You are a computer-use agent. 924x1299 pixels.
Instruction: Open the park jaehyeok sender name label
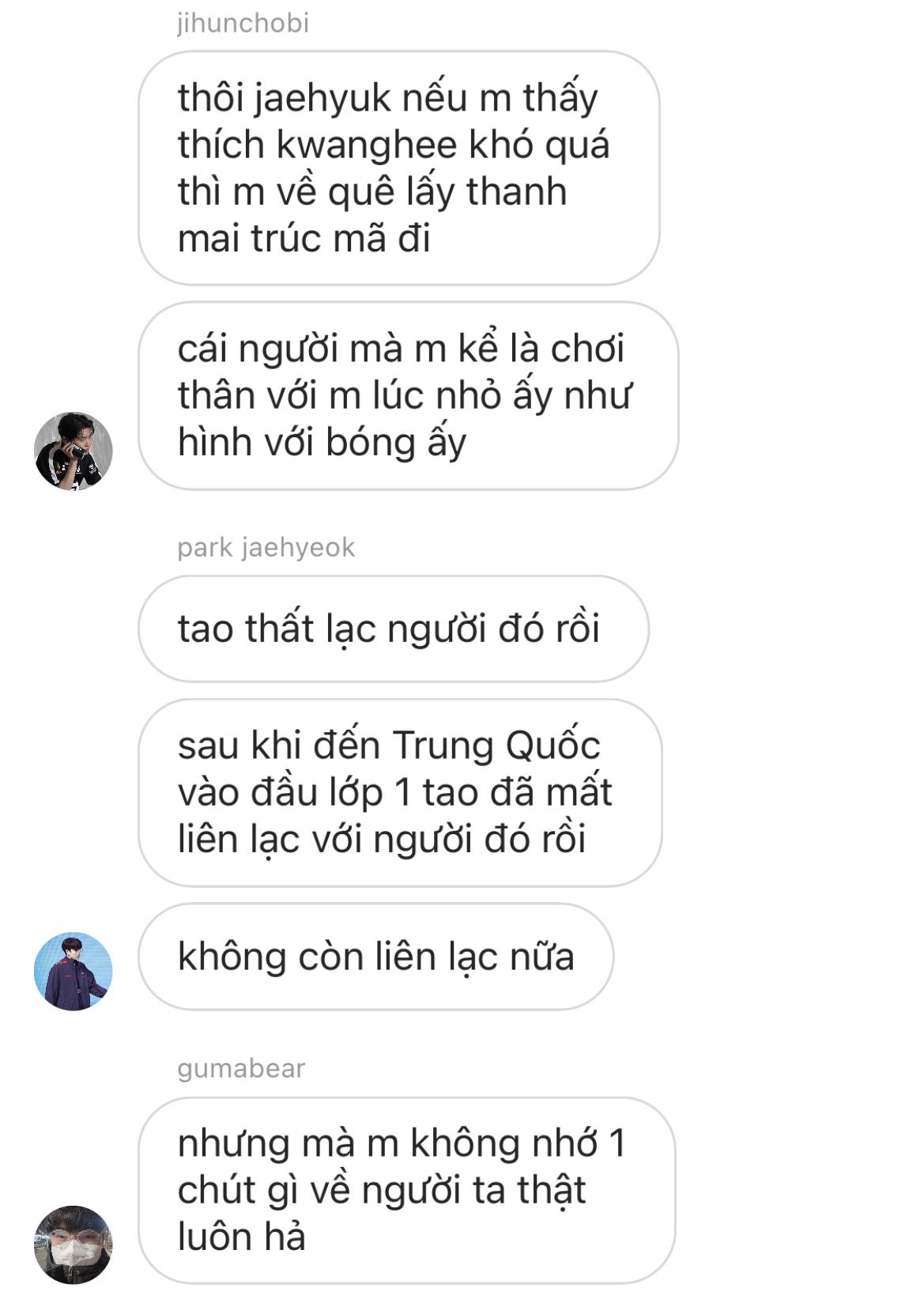tap(266, 547)
